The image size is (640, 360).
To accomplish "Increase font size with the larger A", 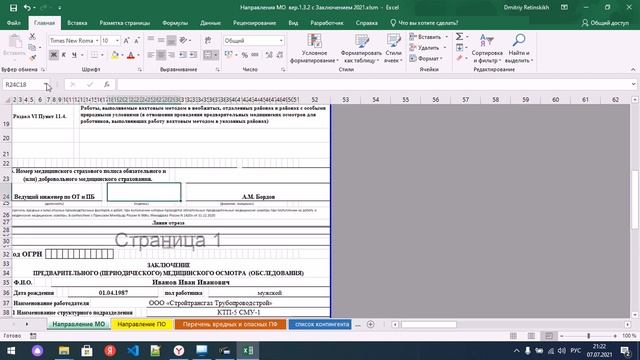I will [127, 40].
